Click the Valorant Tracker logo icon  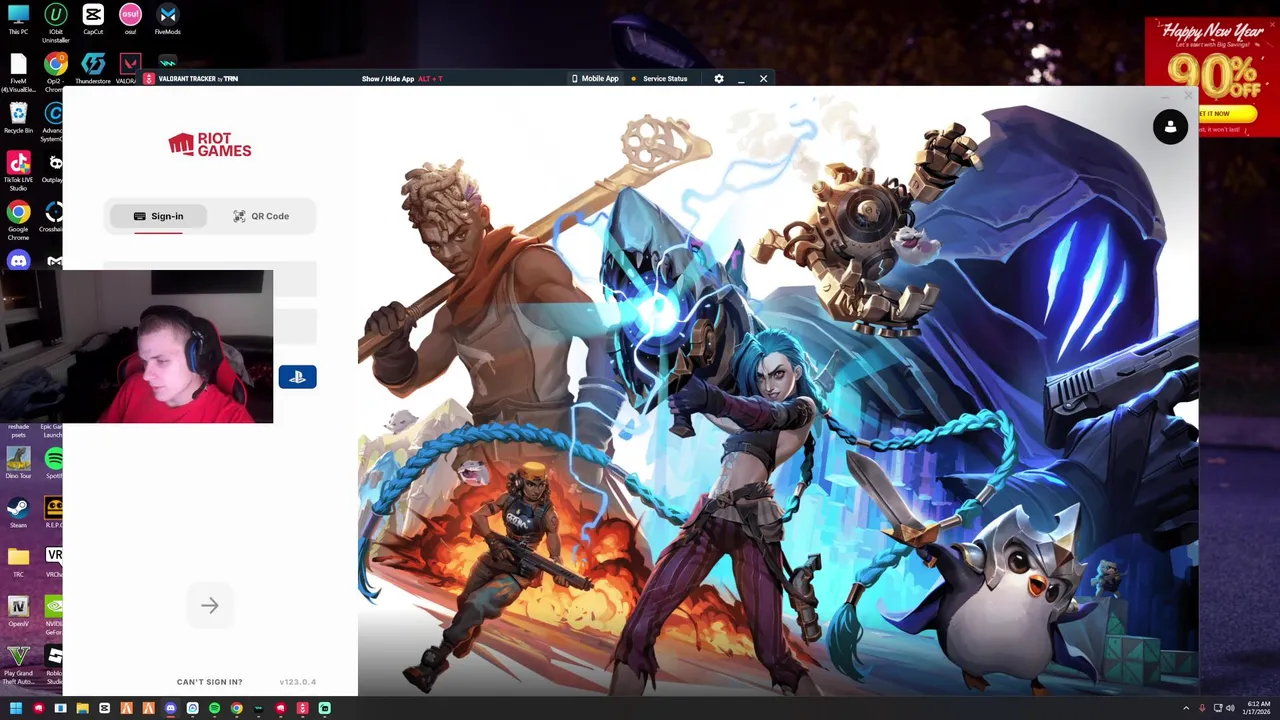coord(149,79)
